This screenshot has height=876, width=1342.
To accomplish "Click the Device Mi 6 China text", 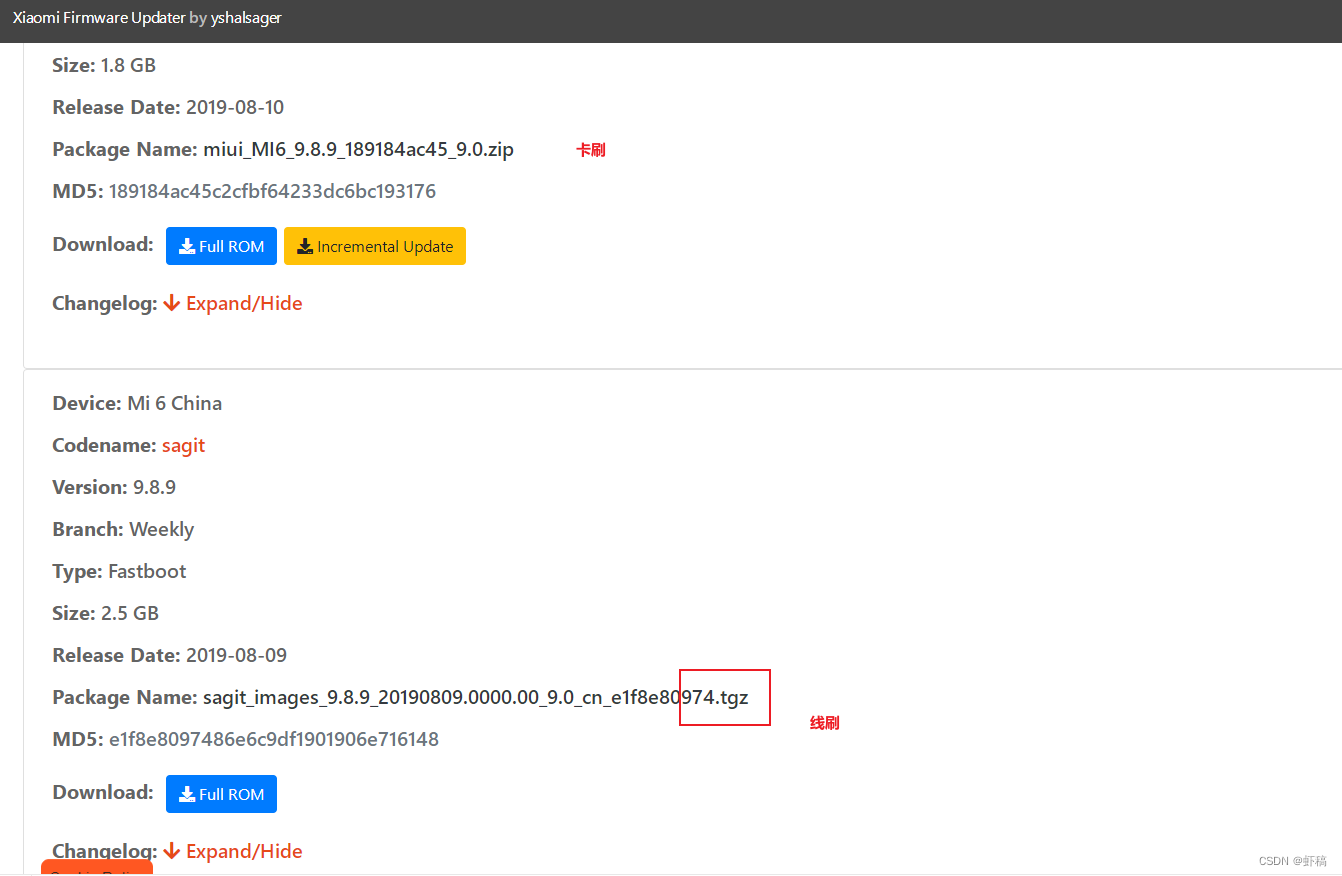I will click(x=137, y=403).
